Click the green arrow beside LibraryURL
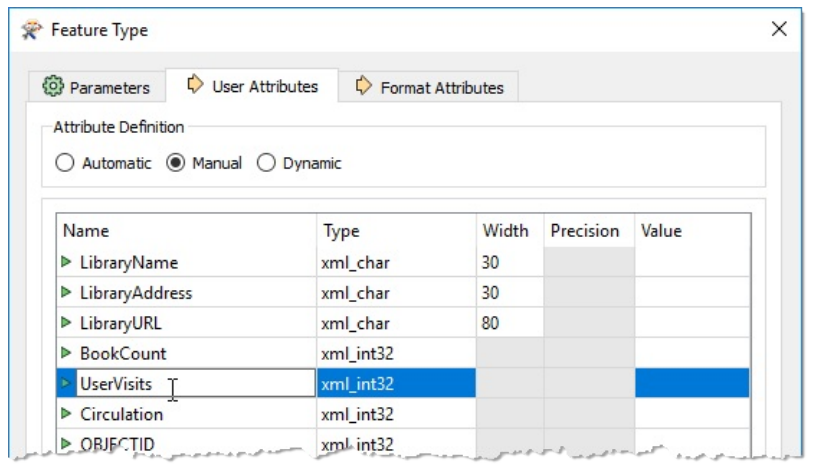 coord(67,323)
